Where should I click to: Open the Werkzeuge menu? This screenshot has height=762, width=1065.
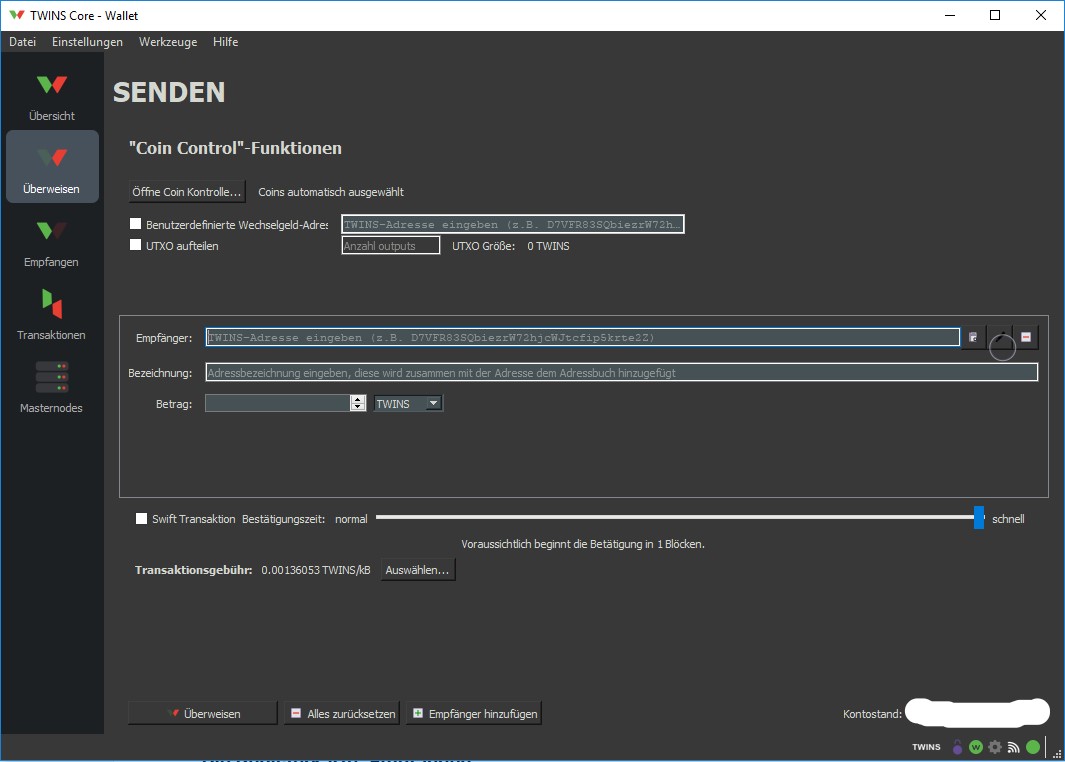[168, 41]
